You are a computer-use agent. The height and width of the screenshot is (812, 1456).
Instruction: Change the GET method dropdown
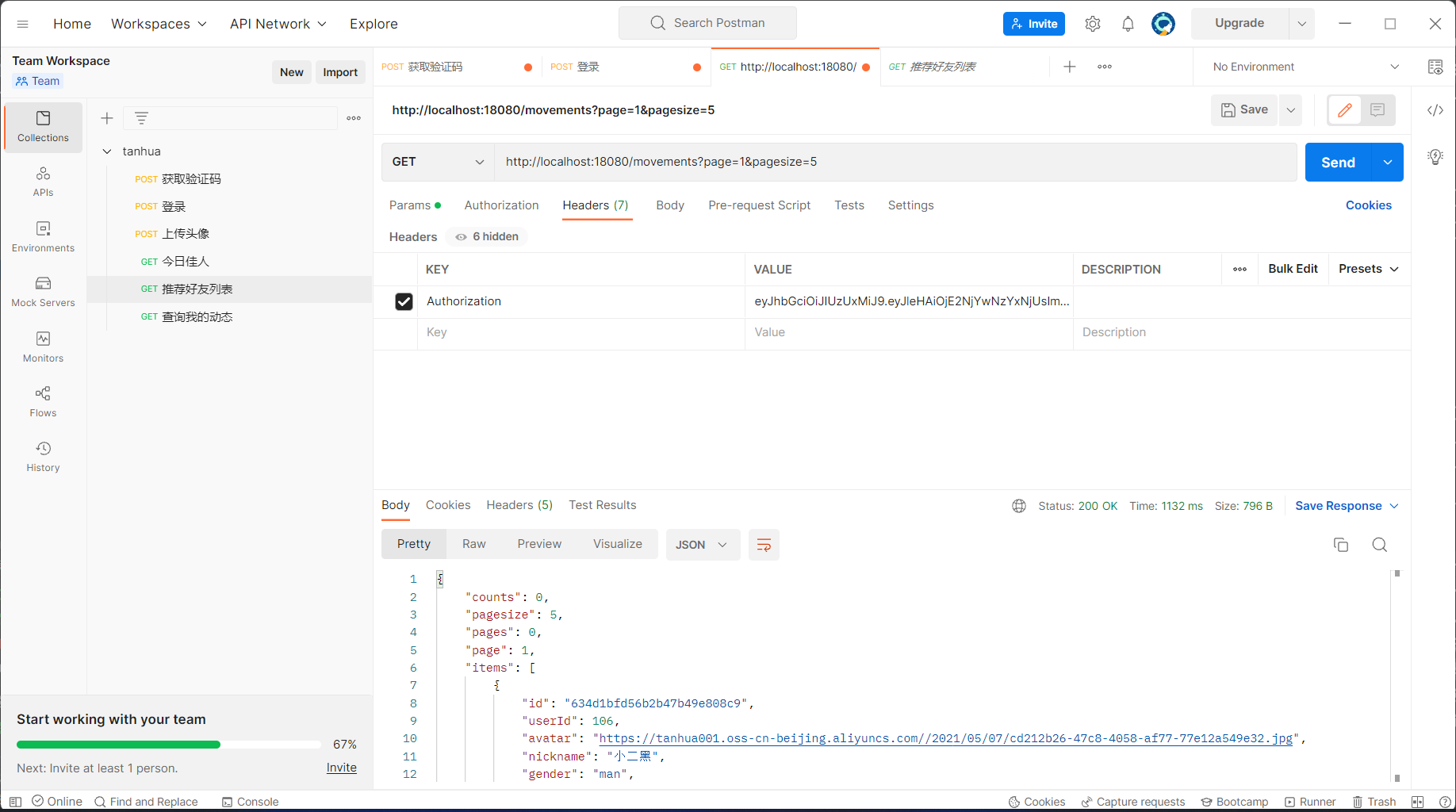click(x=438, y=162)
